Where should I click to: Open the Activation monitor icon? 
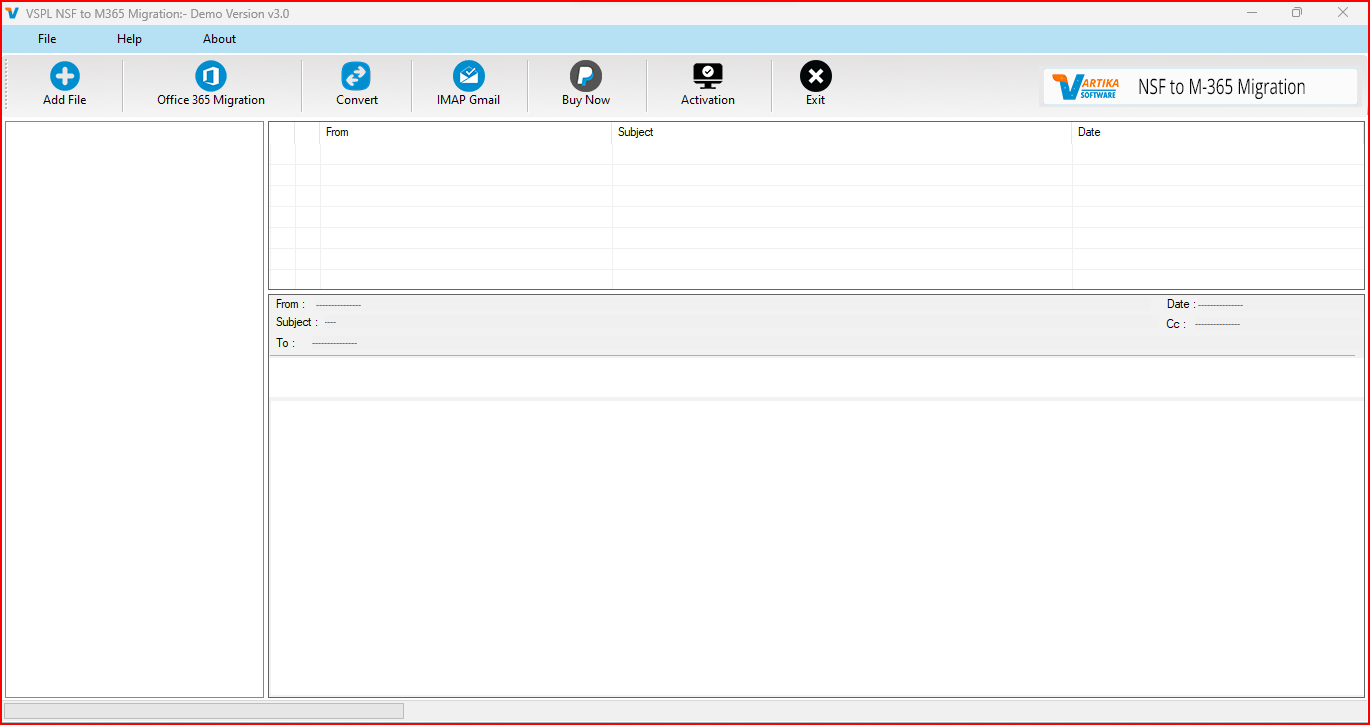tap(708, 77)
